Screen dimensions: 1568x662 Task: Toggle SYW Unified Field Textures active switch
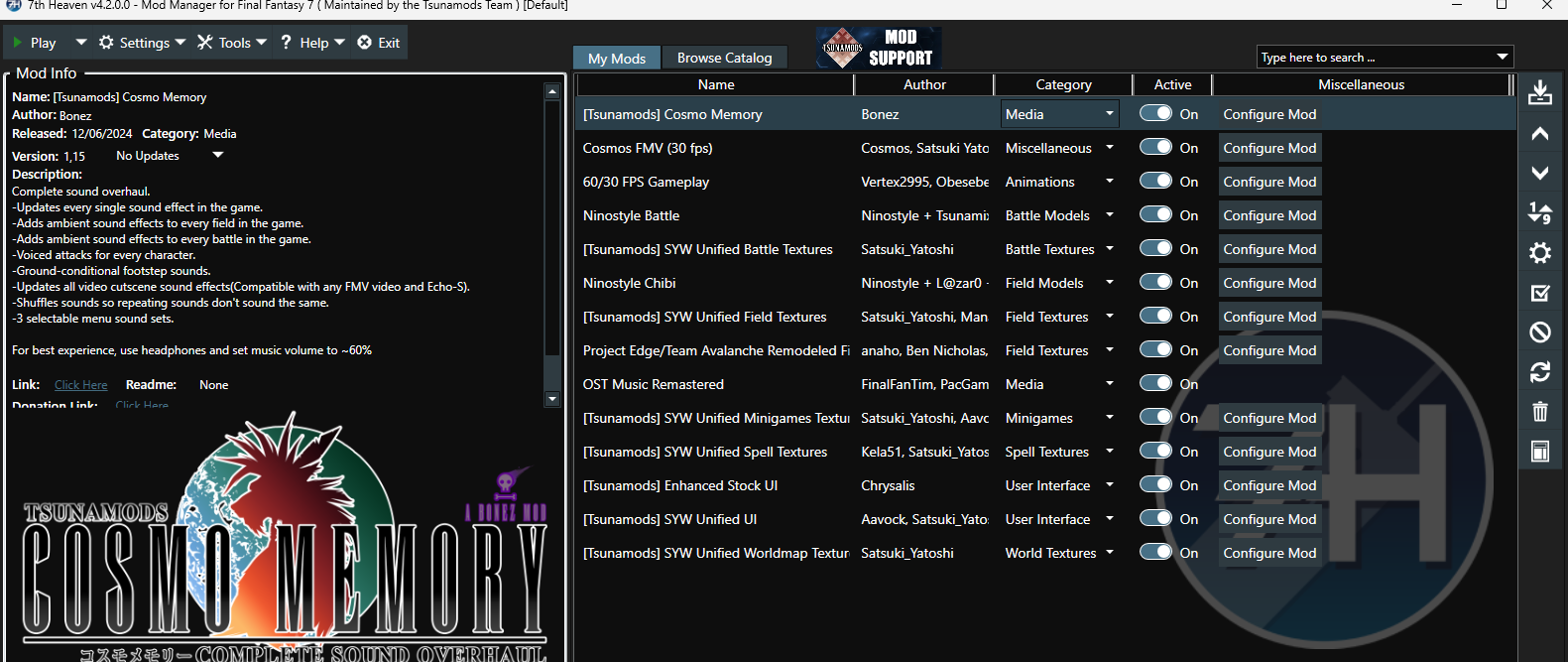pos(1155,316)
